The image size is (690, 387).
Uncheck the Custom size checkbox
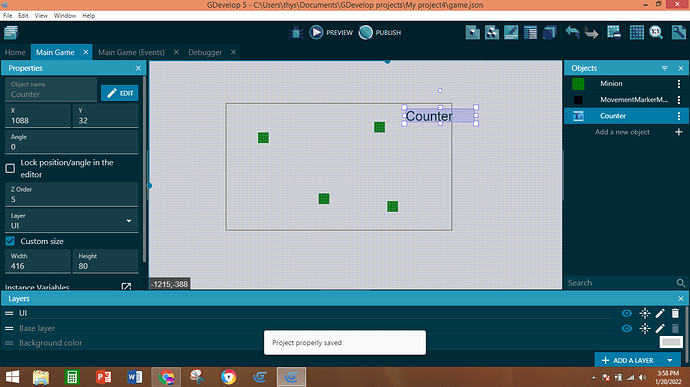[10, 241]
